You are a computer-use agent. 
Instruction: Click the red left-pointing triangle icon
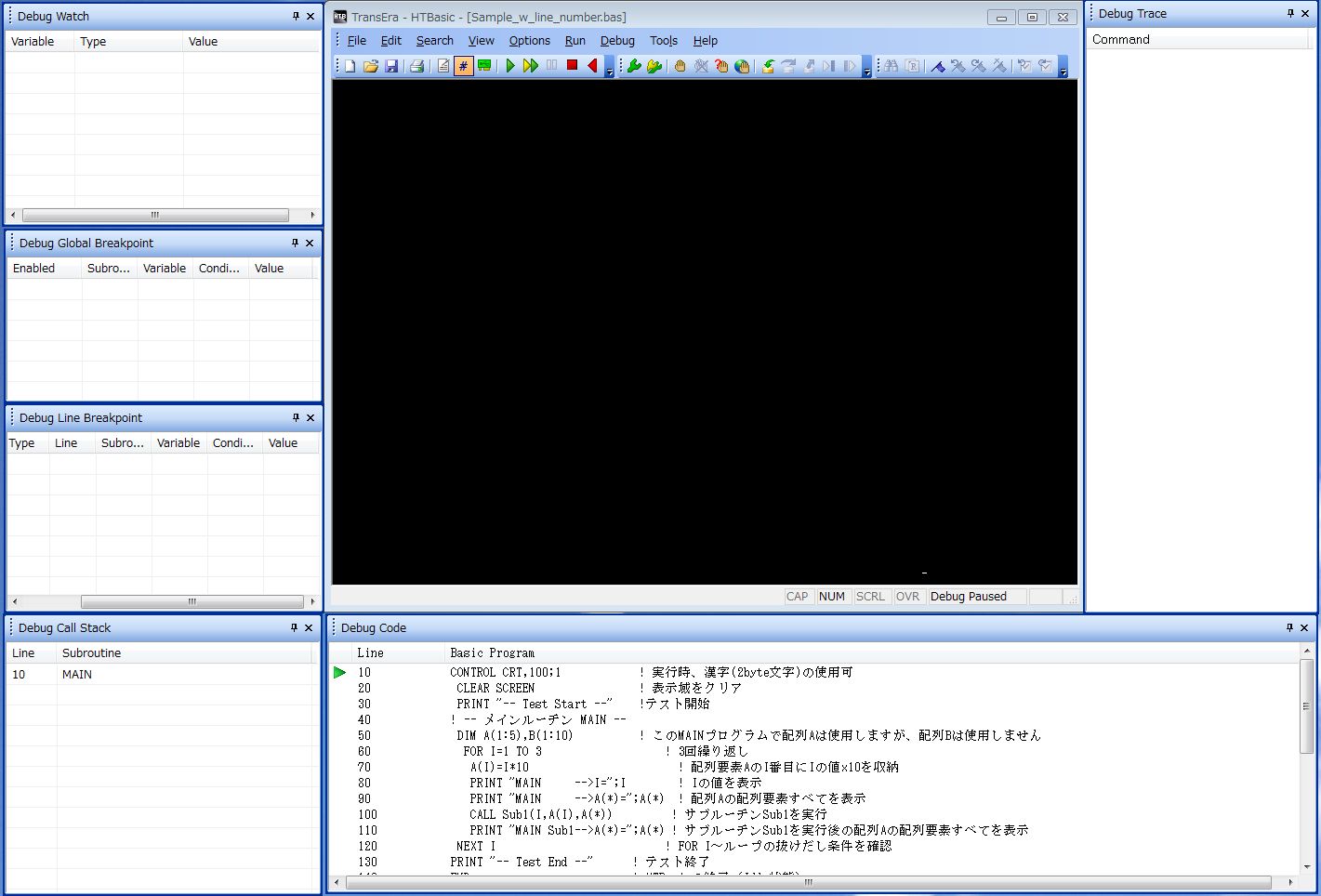point(592,66)
